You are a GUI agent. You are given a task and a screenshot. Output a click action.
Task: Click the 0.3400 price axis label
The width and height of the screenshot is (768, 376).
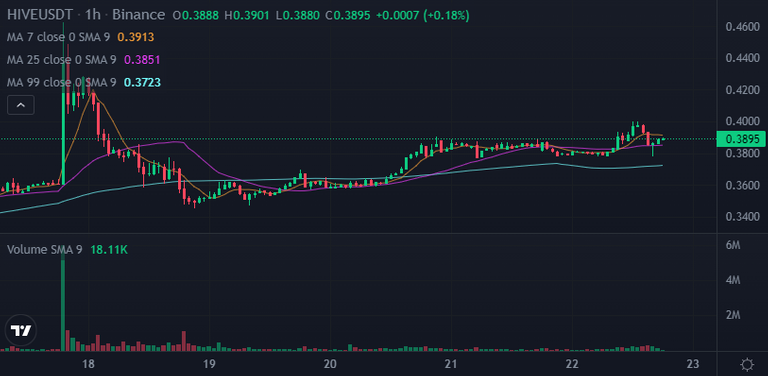coord(742,216)
